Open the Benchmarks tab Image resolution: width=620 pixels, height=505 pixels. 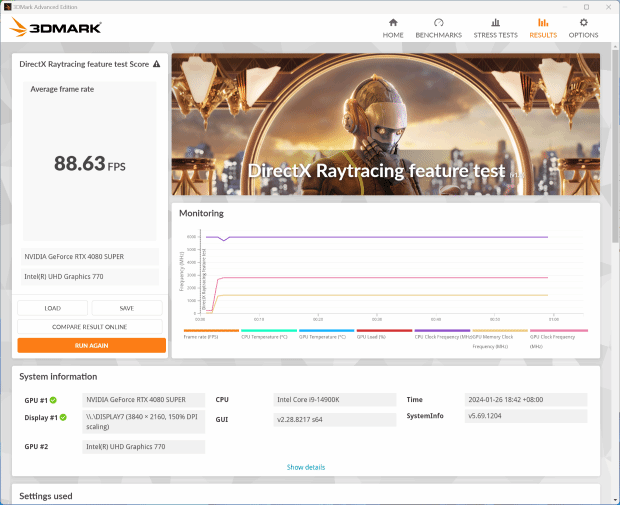(x=439, y=28)
